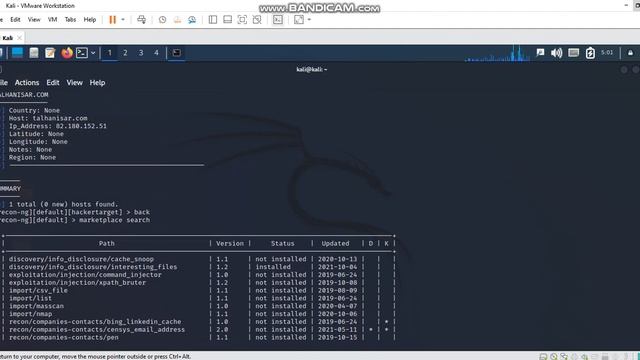
Task: Launch Firefox from the Kali panel
Action: click(67, 53)
